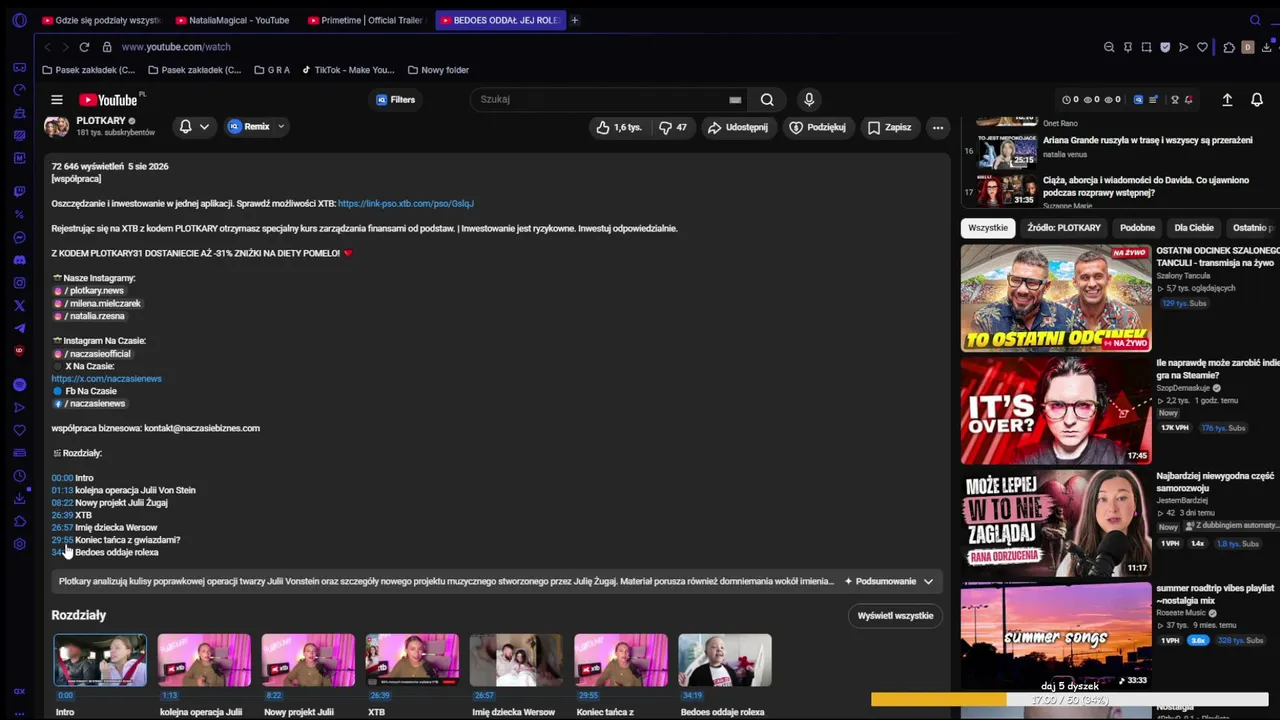Open the PLOTKARY channel avatar

57,127
